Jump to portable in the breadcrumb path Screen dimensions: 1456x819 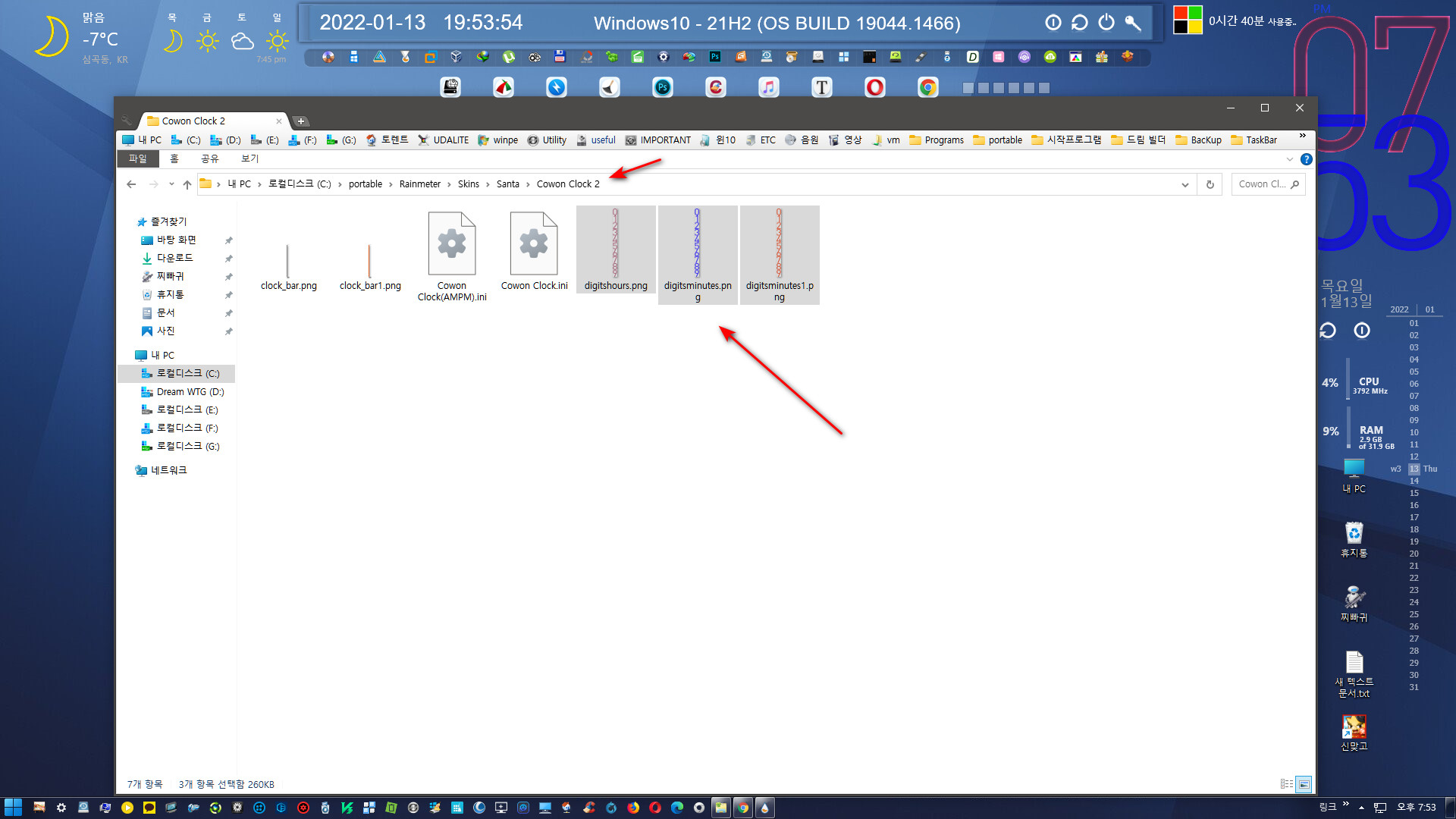point(366,184)
